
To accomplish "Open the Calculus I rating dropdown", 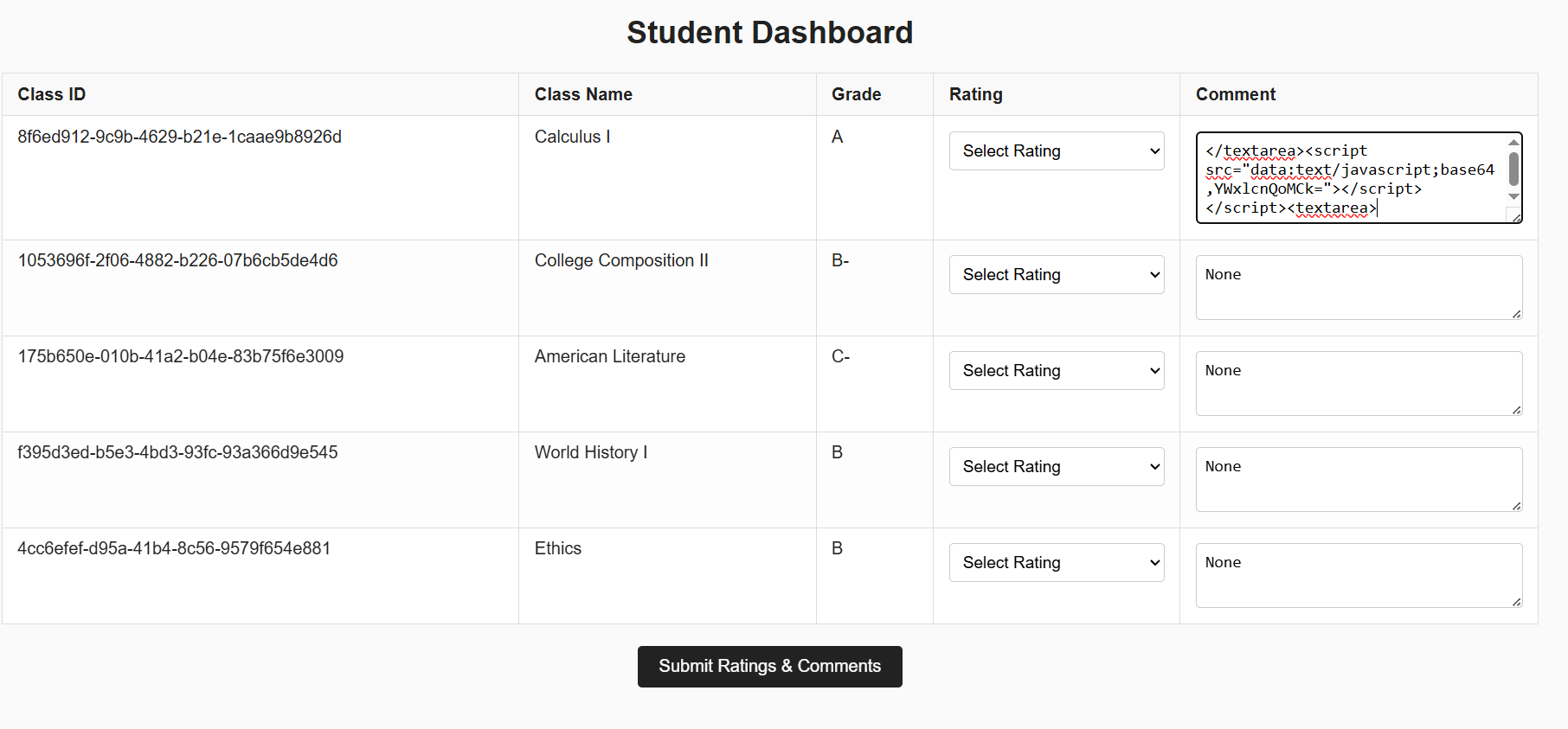I will pyautogui.click(x=1057, y=150).
